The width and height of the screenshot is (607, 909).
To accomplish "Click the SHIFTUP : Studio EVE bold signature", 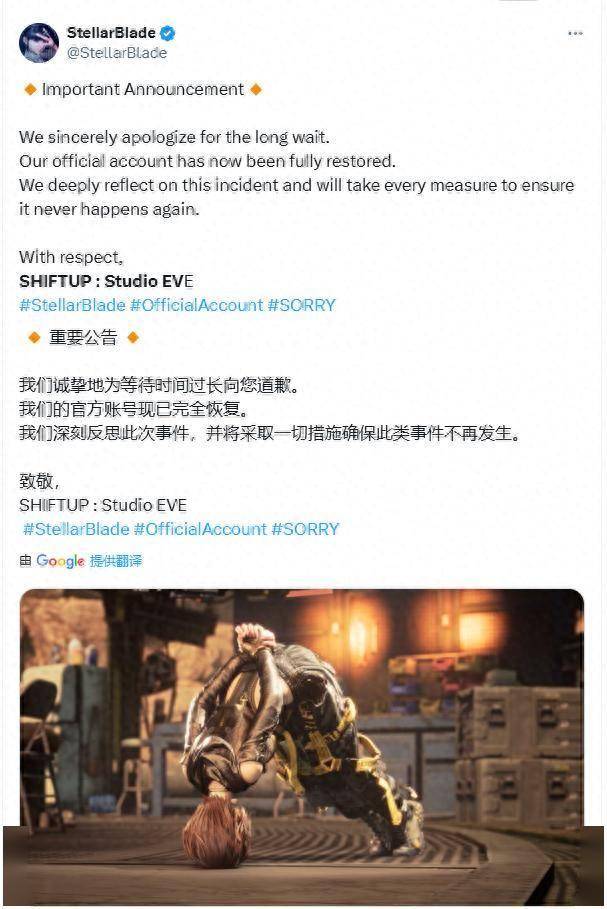I will coord(106,281).
